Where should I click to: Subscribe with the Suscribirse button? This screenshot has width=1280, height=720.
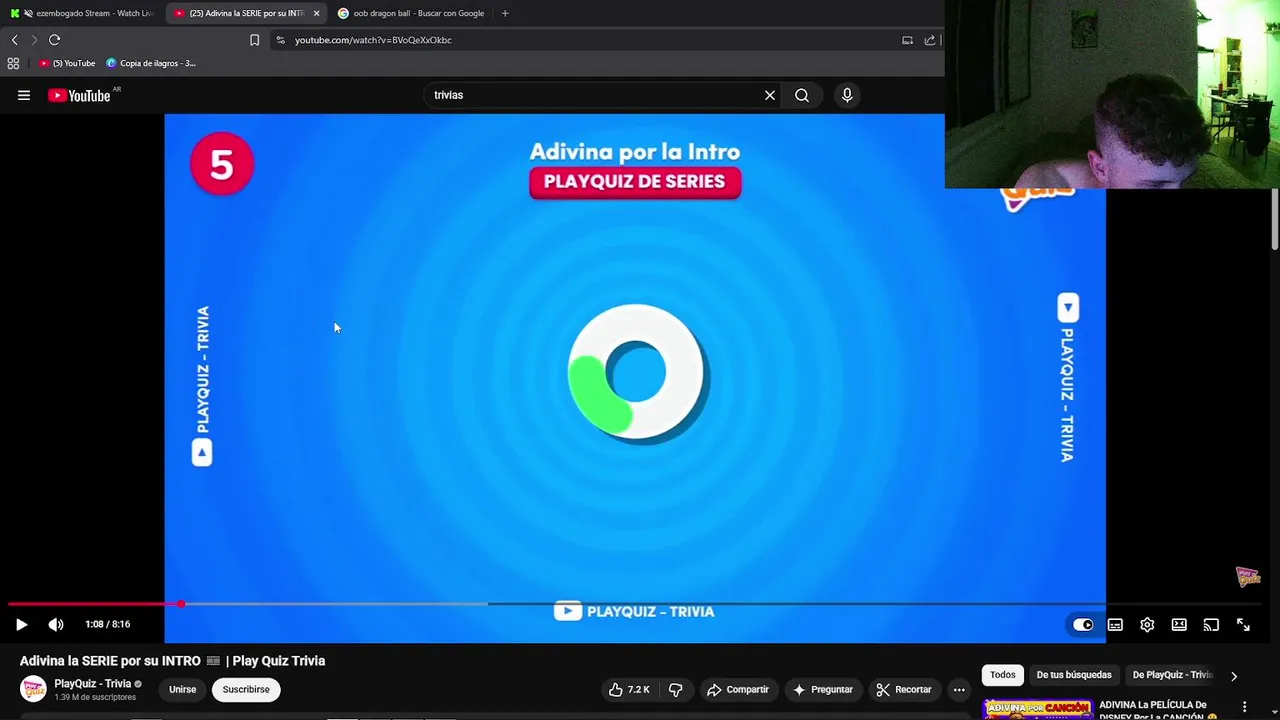(246, 689)
